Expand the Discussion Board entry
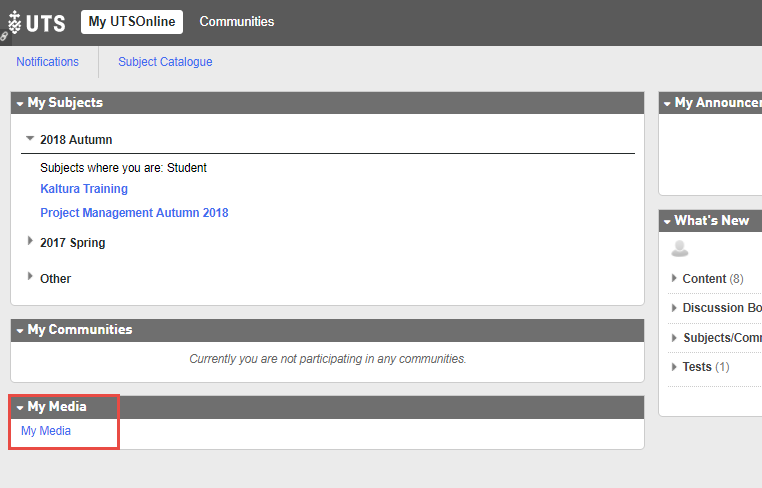 (674, 308)
